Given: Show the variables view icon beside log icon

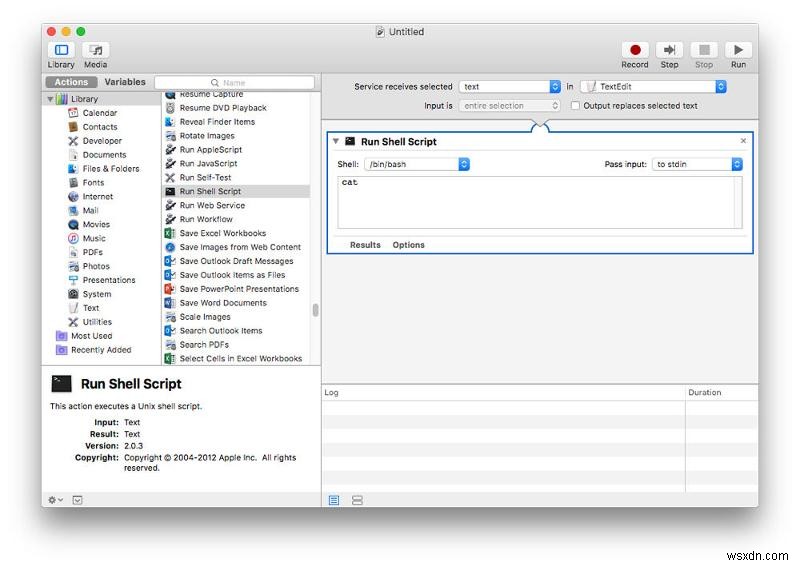Looking at the screenshot, I should pos(357,500).
